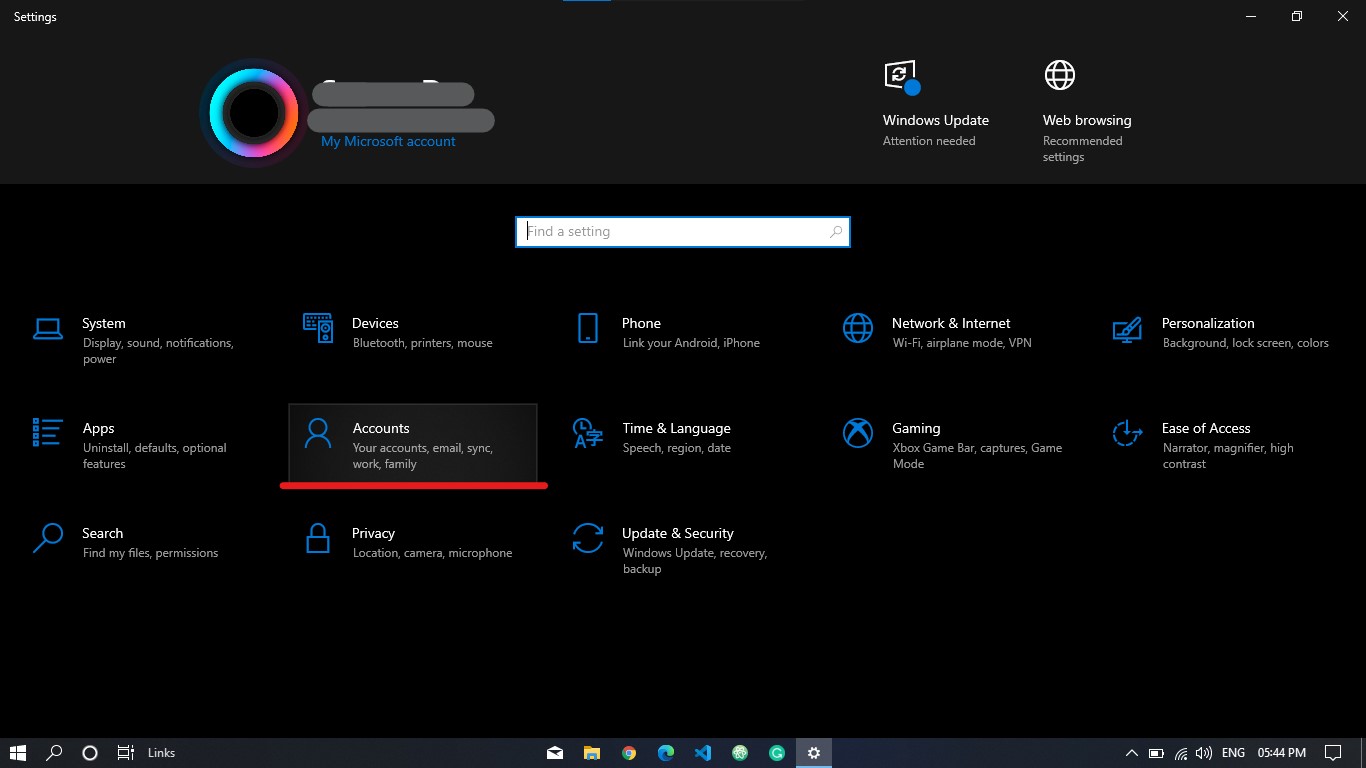
Task: Open Update & Security refresh icon
Action: point(588,538)
